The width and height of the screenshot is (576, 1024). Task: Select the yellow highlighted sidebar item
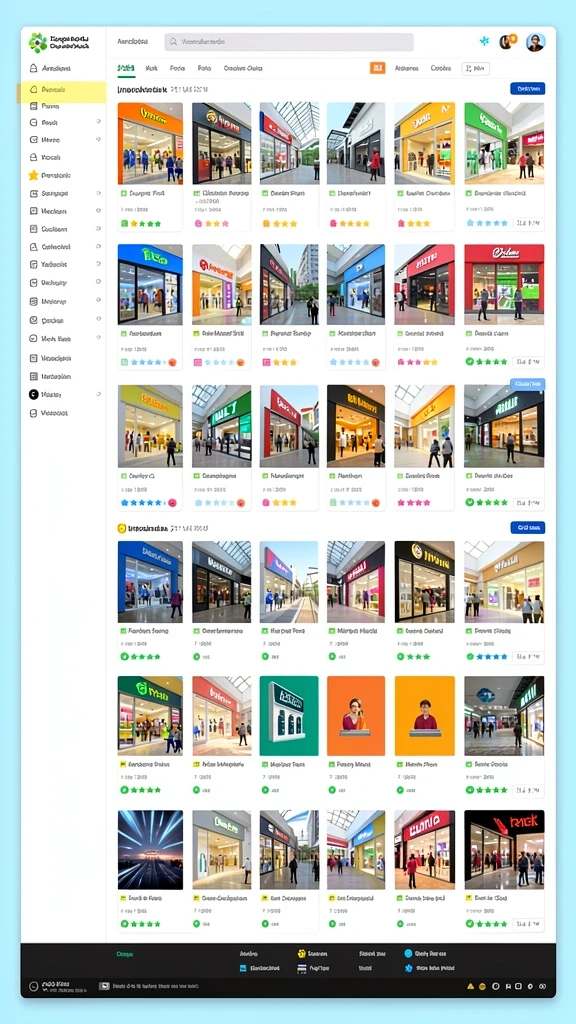pos(63,90)
